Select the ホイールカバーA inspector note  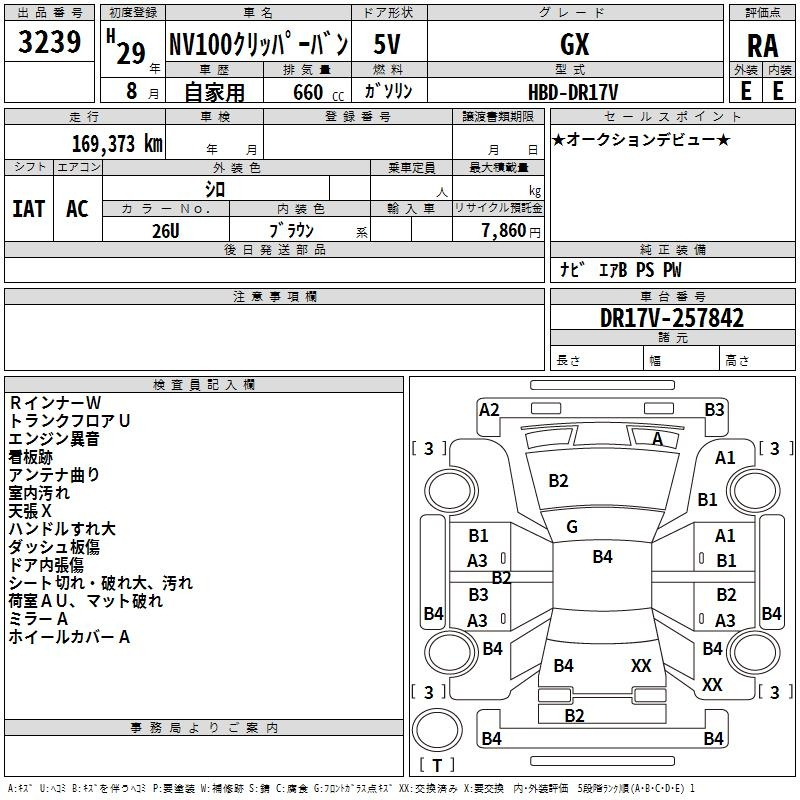point(69,636)
